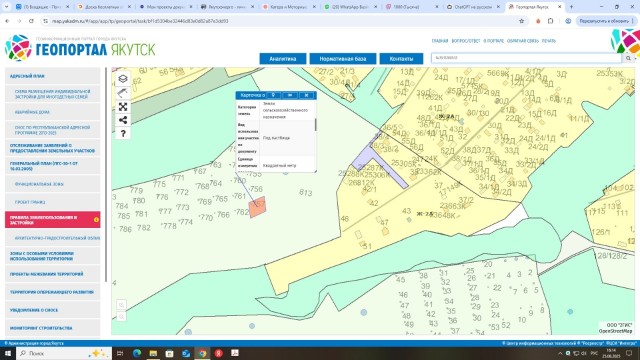This screenshot has width=640, height=360.
Task: Select Проект границ sidebar item
Action: [52, 202]
